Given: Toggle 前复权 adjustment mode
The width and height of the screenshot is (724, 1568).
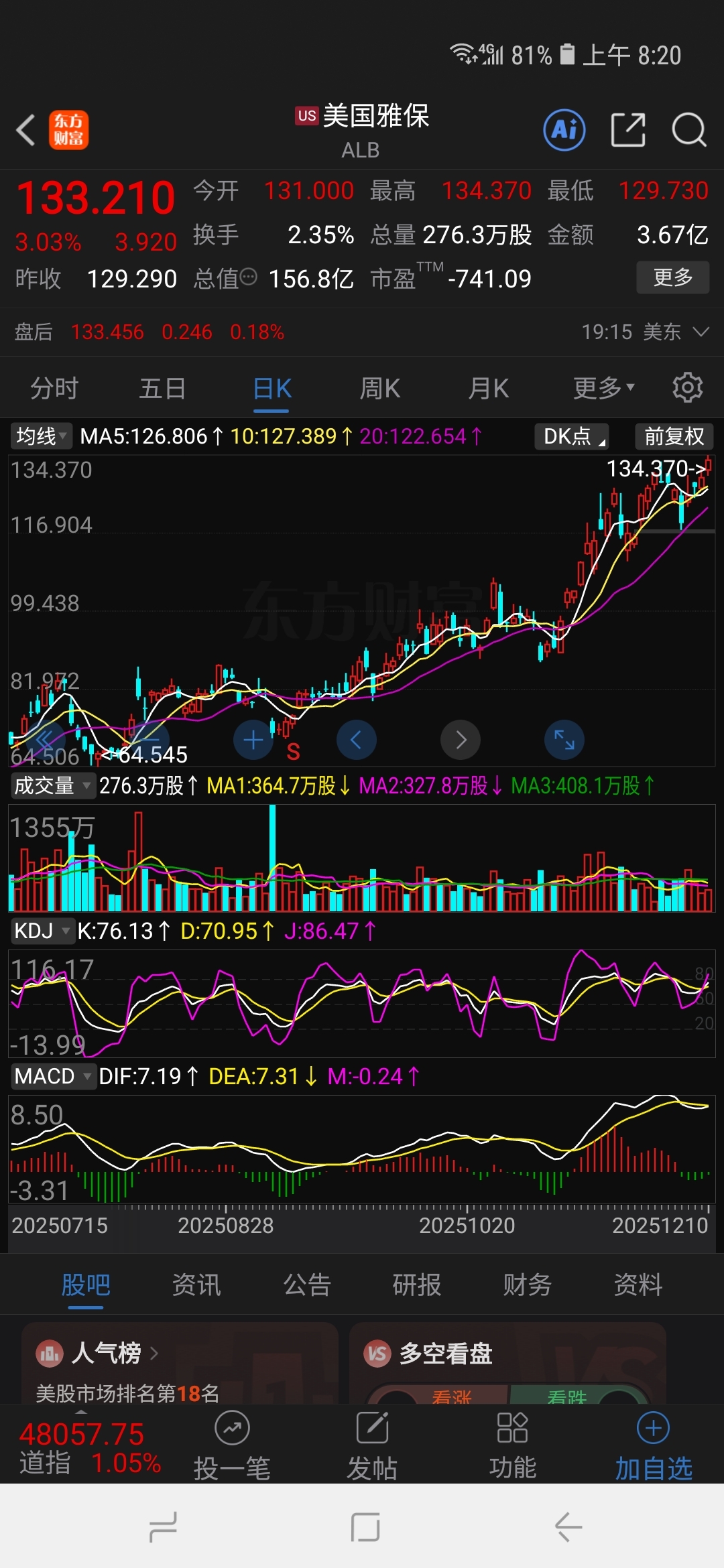Looking at the screenshot, I should 674,436.
